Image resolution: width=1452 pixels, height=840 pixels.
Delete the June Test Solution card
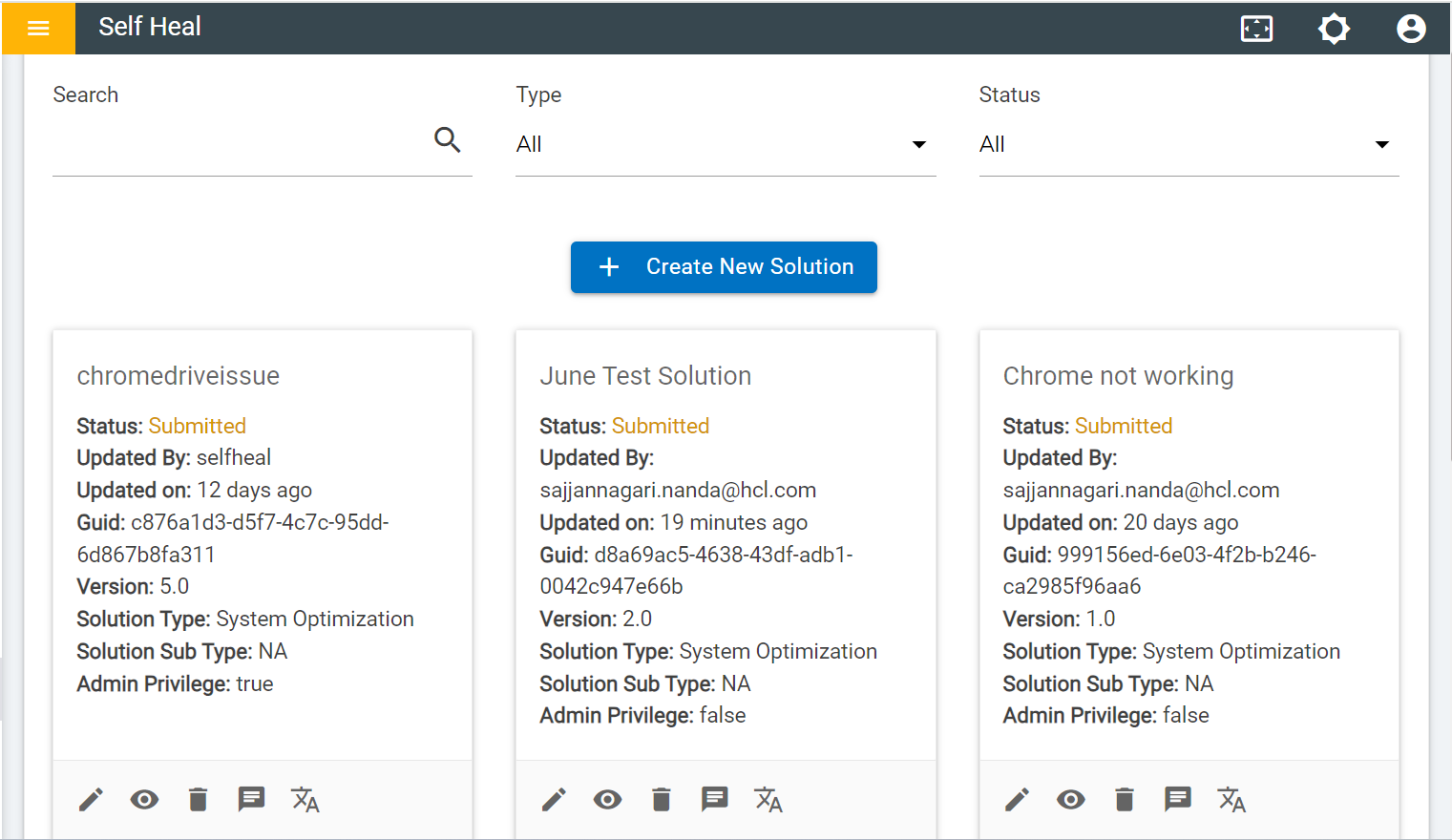tap(662, 800)
